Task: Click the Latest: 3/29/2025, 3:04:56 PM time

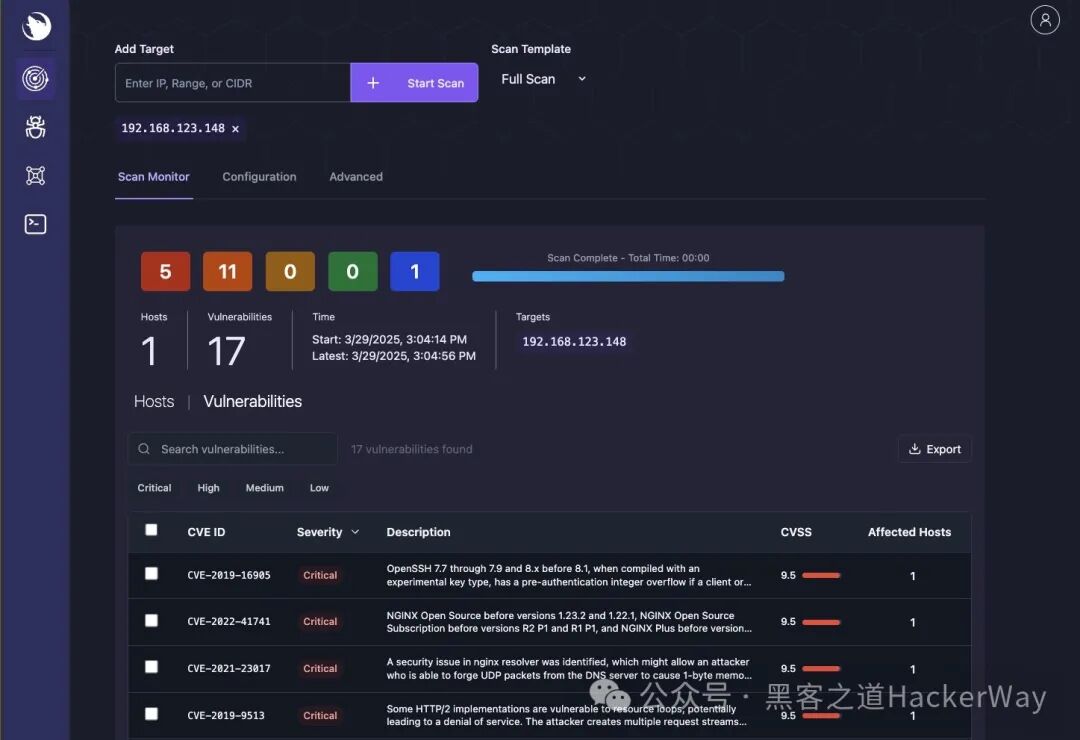Action: pyautogui.click(x=393, y=356)
